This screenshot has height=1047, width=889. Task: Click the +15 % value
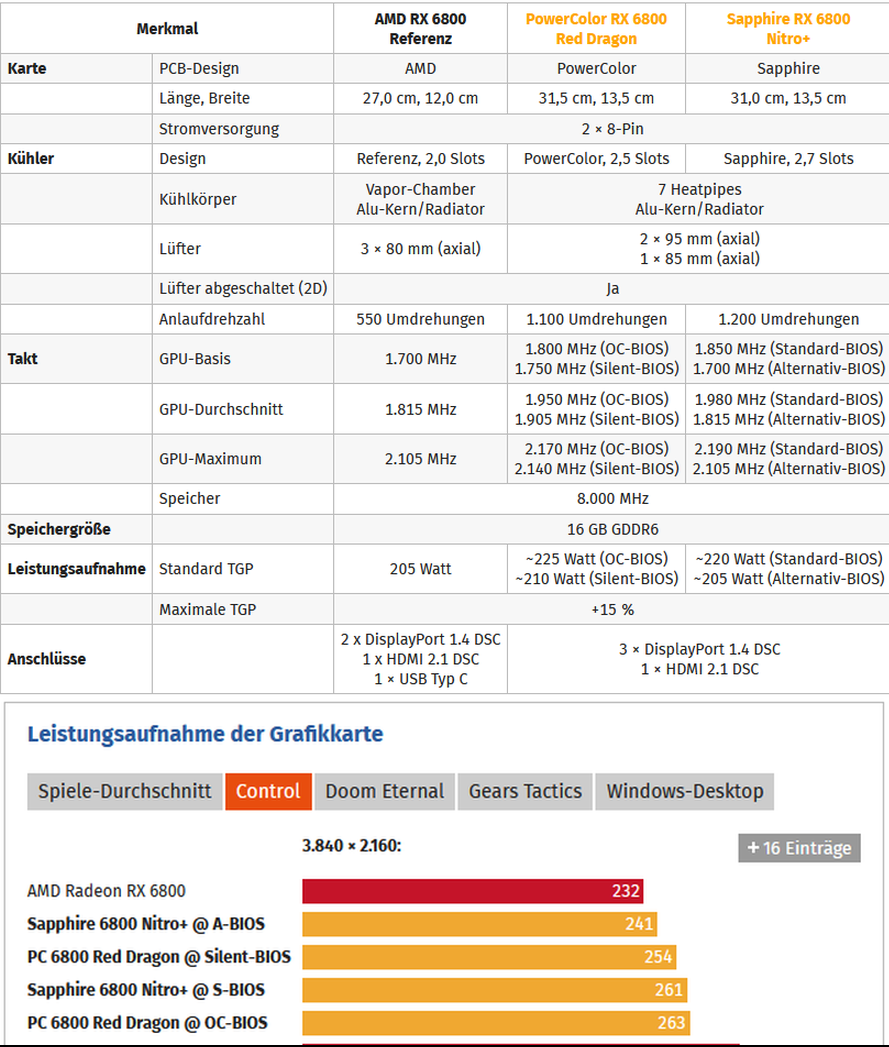(612, 610)
